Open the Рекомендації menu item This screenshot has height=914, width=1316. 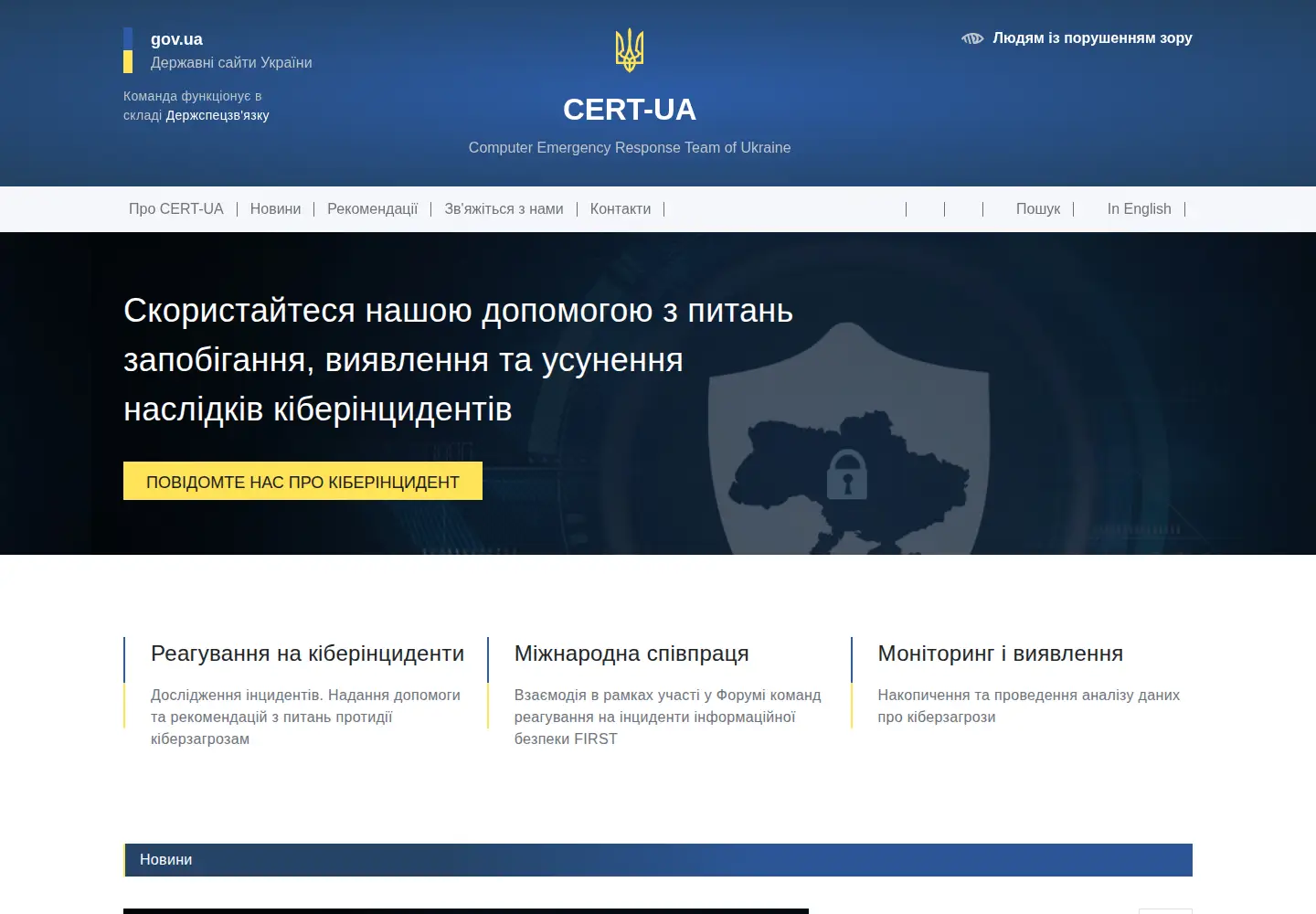tap(372, 208)
